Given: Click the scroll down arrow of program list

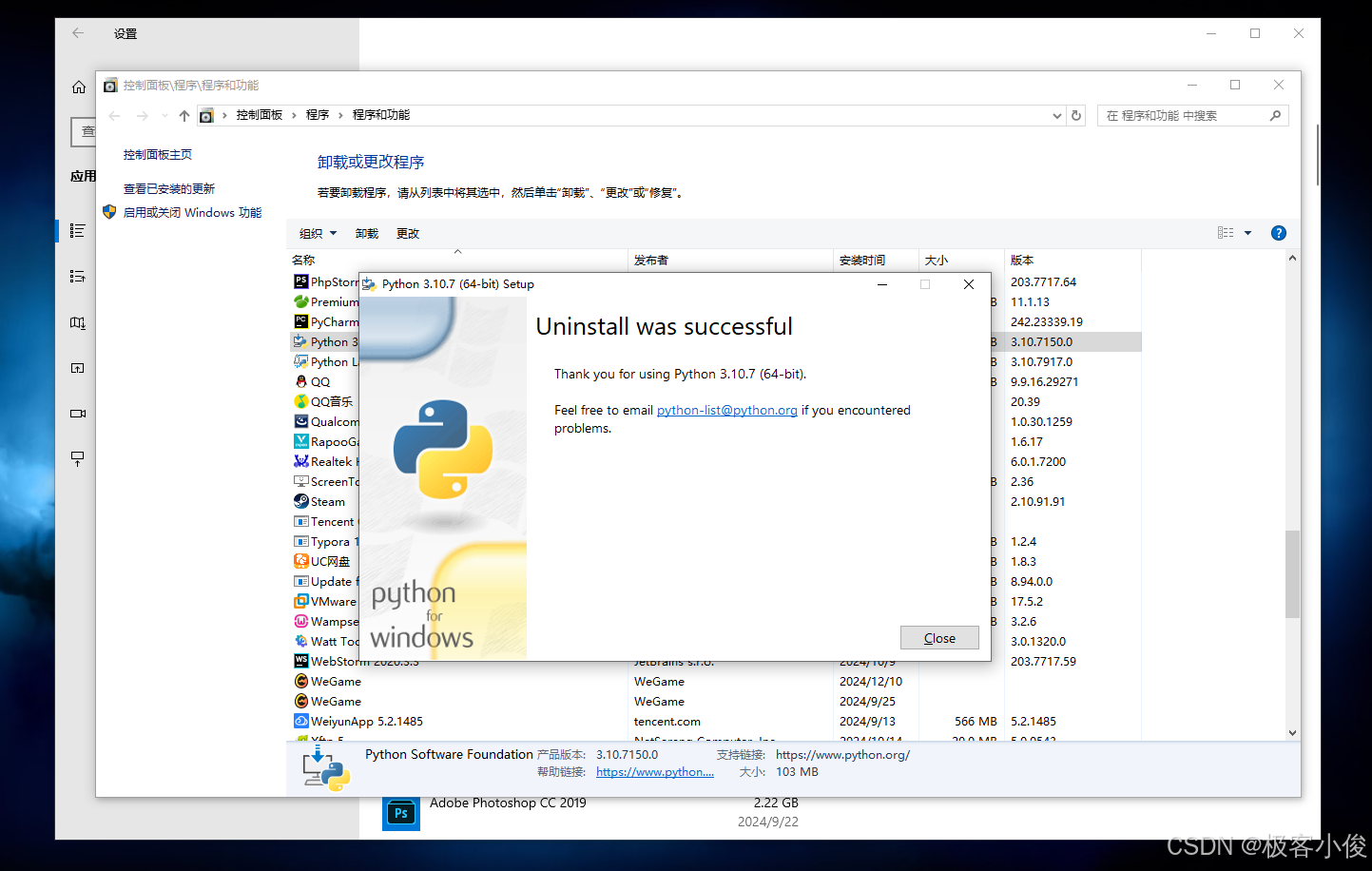Looking at the screenshot, I should (x=1292, y=732).
